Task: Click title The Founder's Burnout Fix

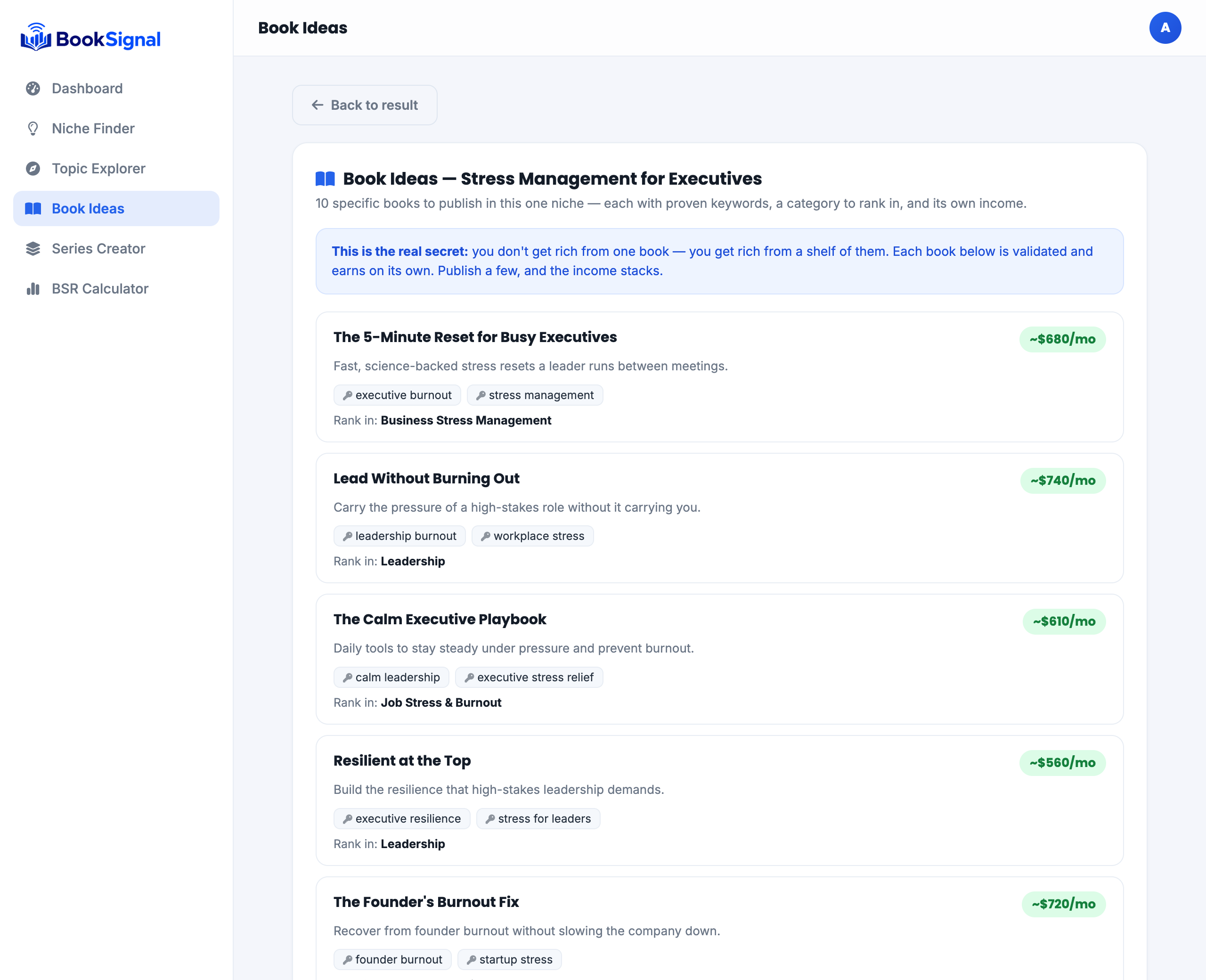Action: point(426,902)
